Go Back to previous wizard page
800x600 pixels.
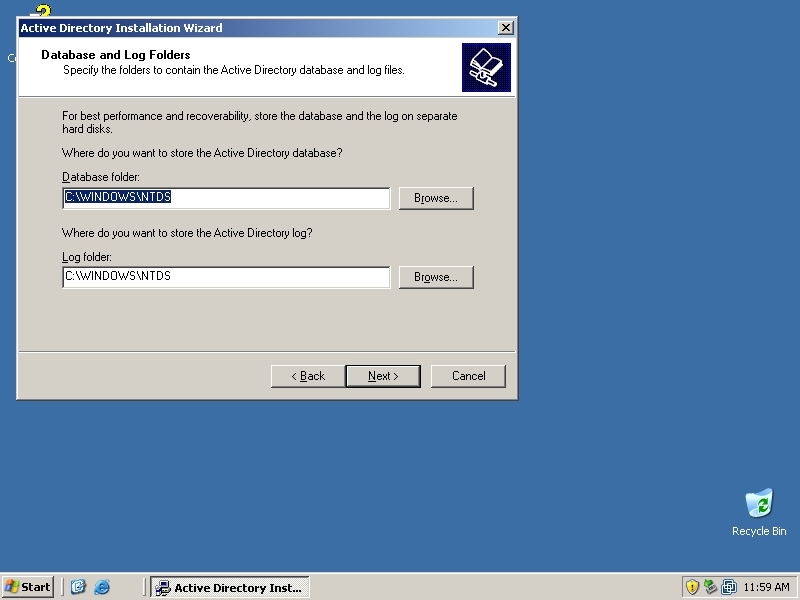pos(308,376)
